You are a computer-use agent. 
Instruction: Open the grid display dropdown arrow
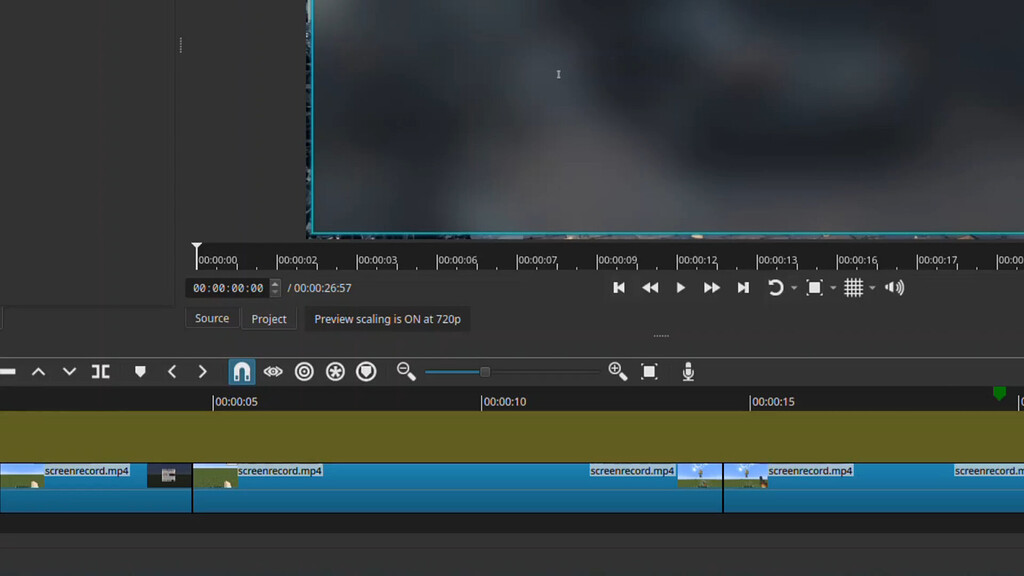872,287
